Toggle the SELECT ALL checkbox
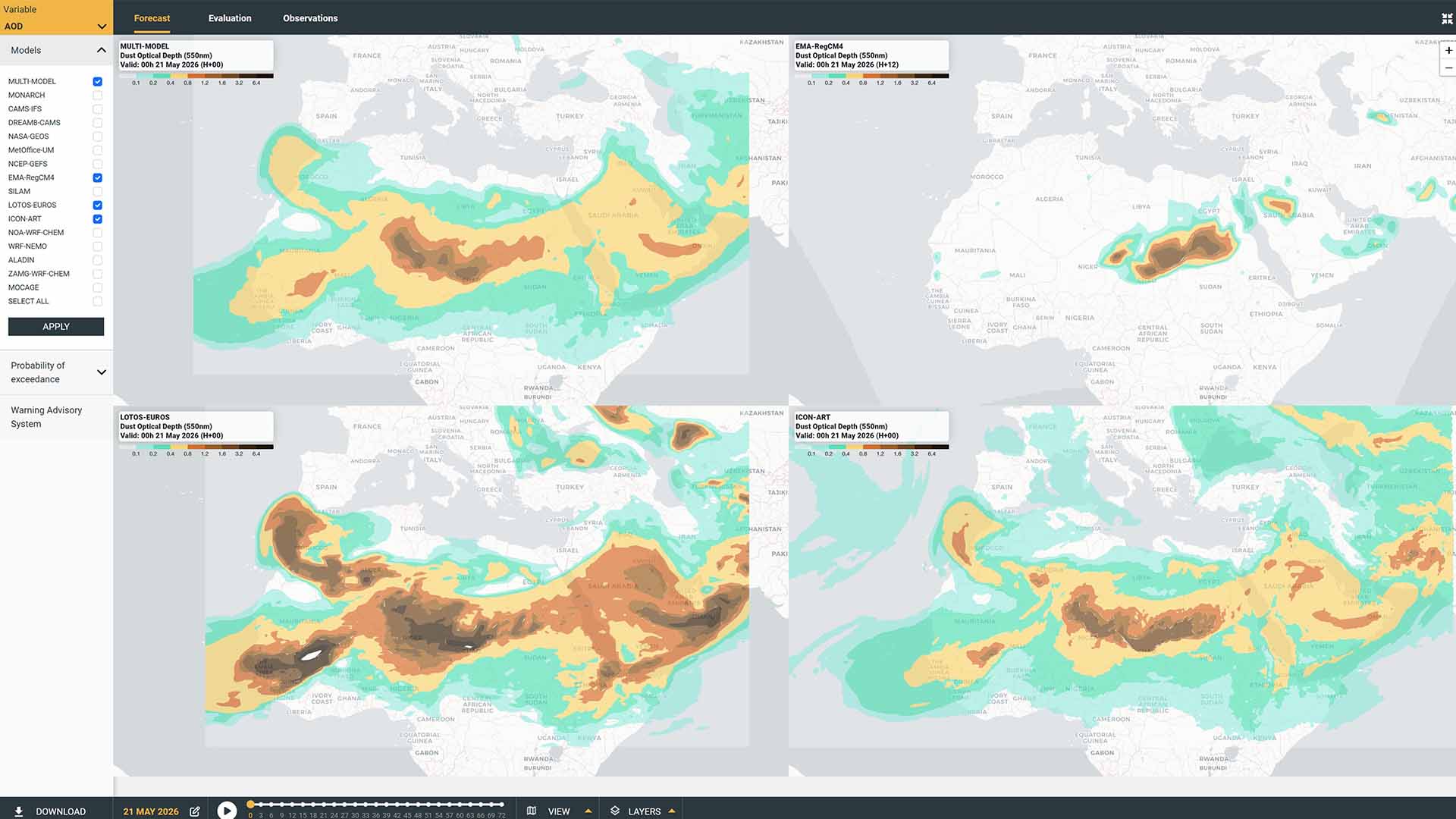Viewport: 1456px width, 819px height. tap(97, 301)
